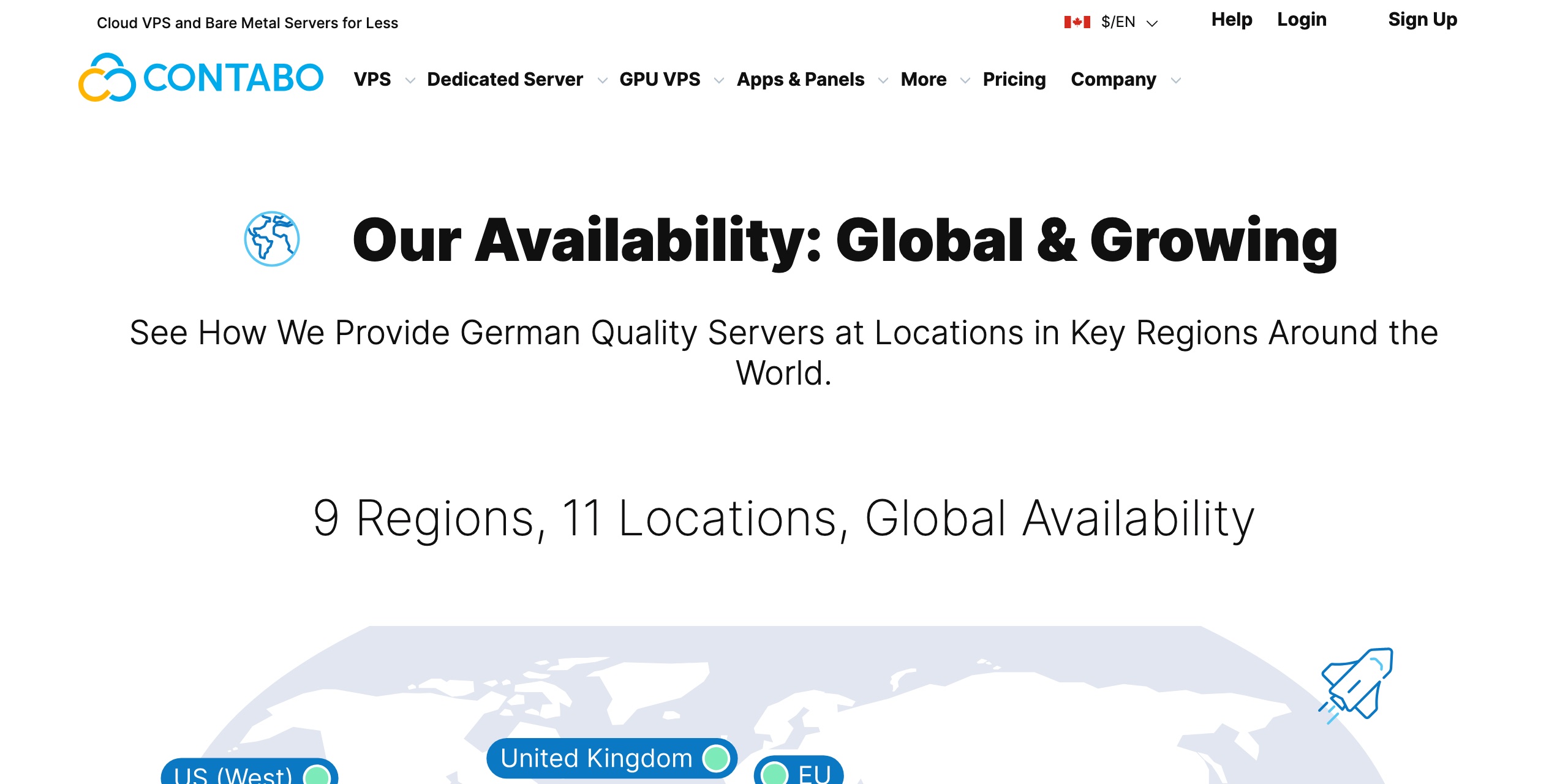
Task: Click the Canada flag icon
Action: click(x=1077, y=23)
